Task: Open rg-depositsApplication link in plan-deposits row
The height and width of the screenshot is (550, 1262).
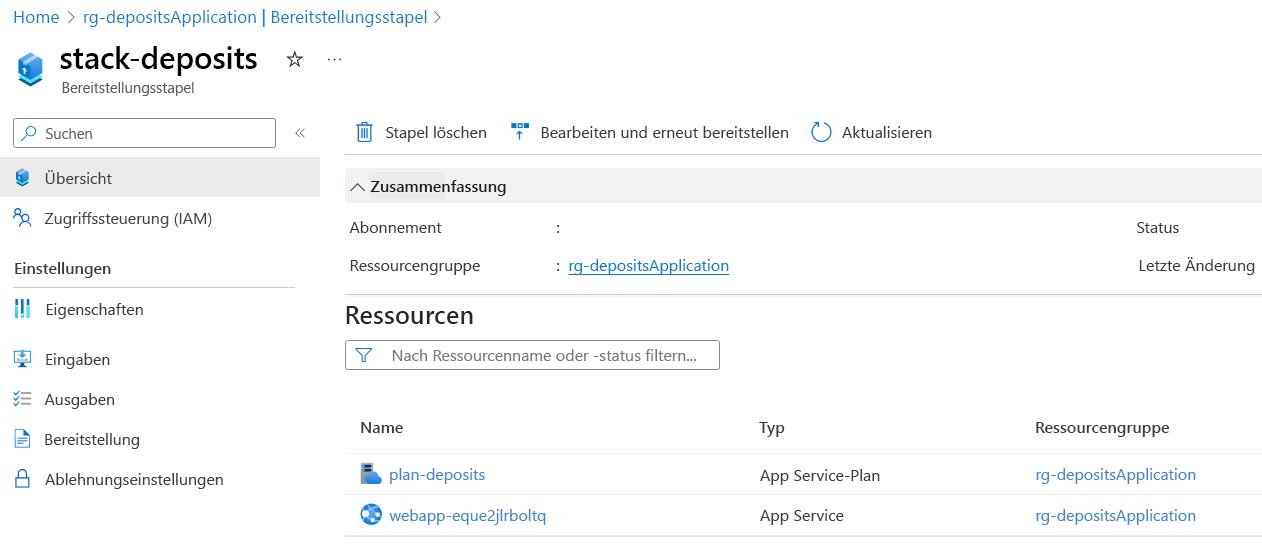Action: (x=1115, y=475)
